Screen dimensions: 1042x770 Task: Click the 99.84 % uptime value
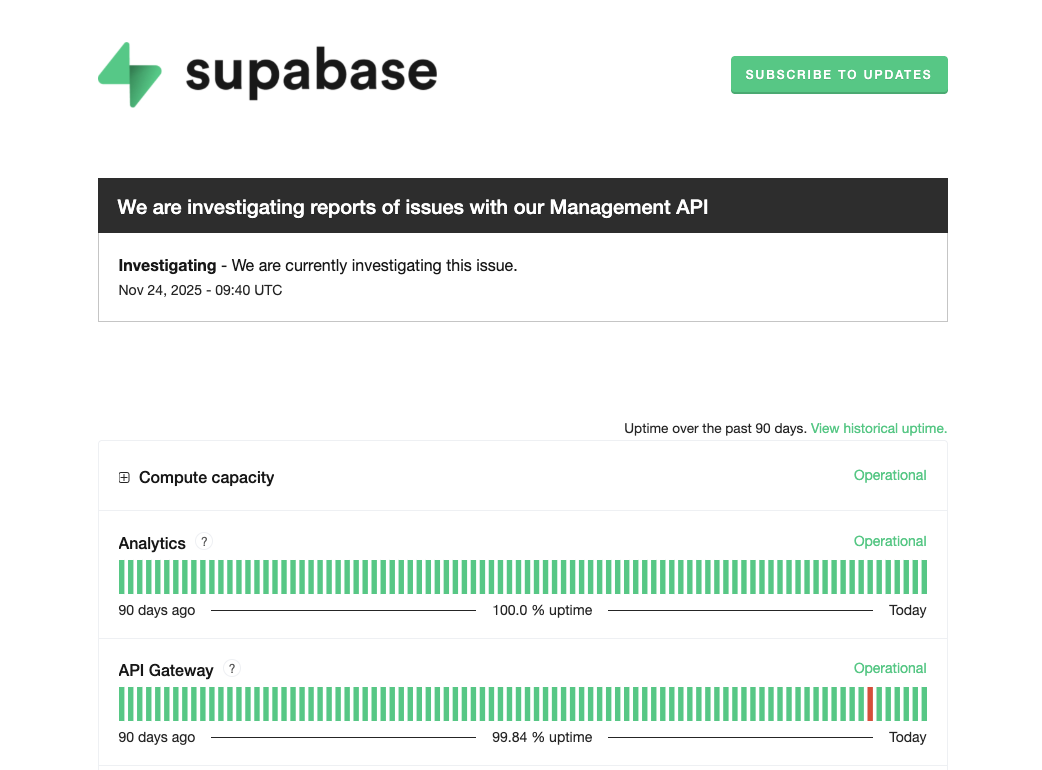pyautogui.click(x=542, y=737)
